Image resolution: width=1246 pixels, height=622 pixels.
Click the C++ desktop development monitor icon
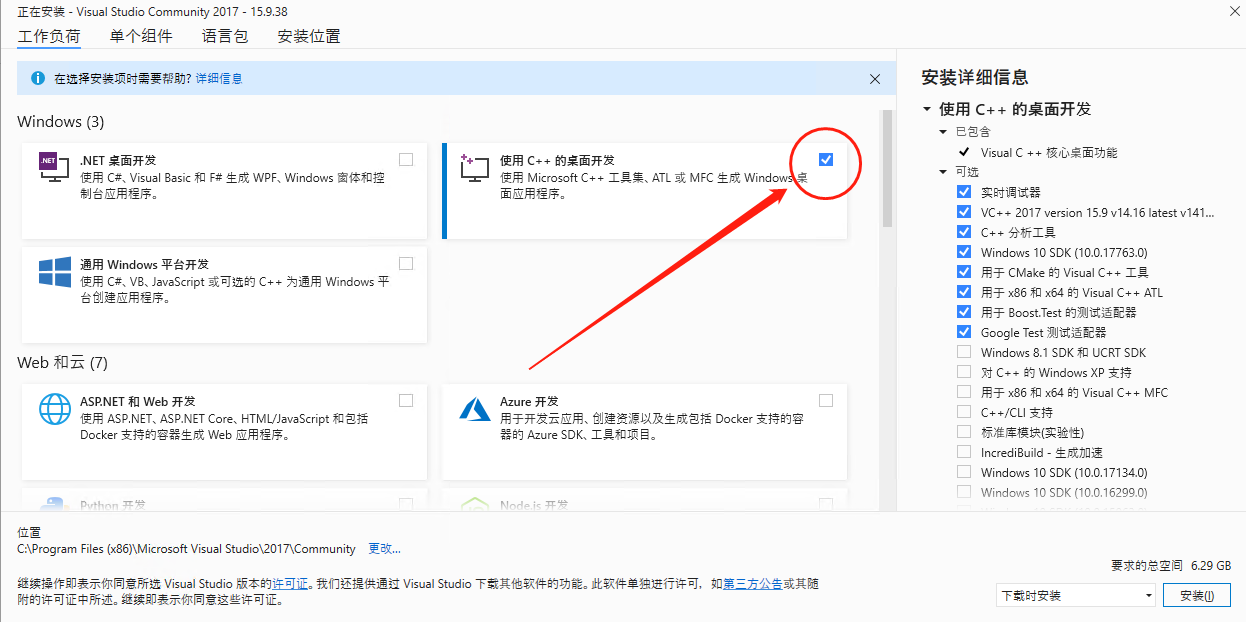pos(474,168)
